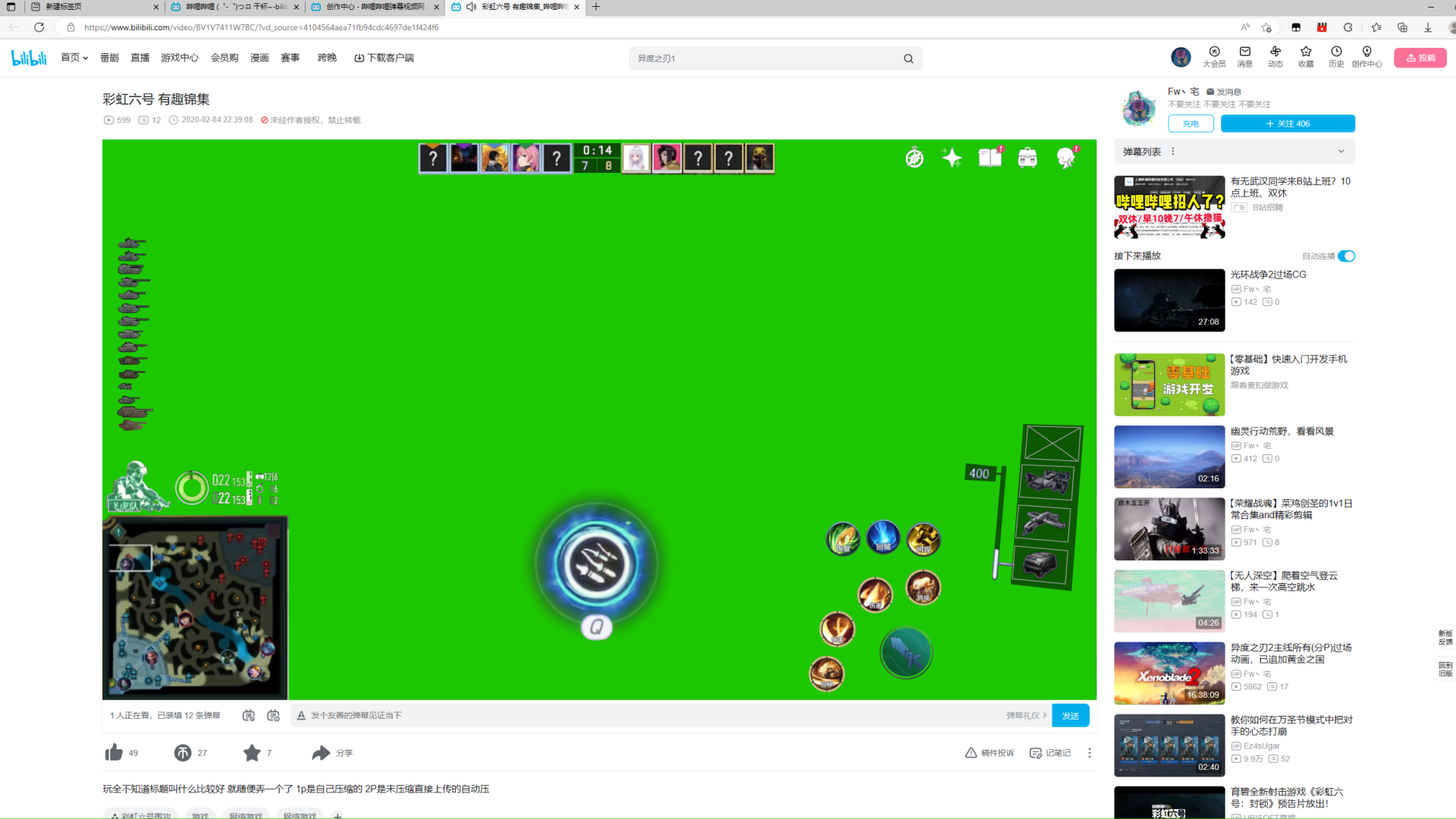Expand 弹幕礼仪 chevron link
The width and height of the screenshot is (1456, 819).
pos(1026,715)
